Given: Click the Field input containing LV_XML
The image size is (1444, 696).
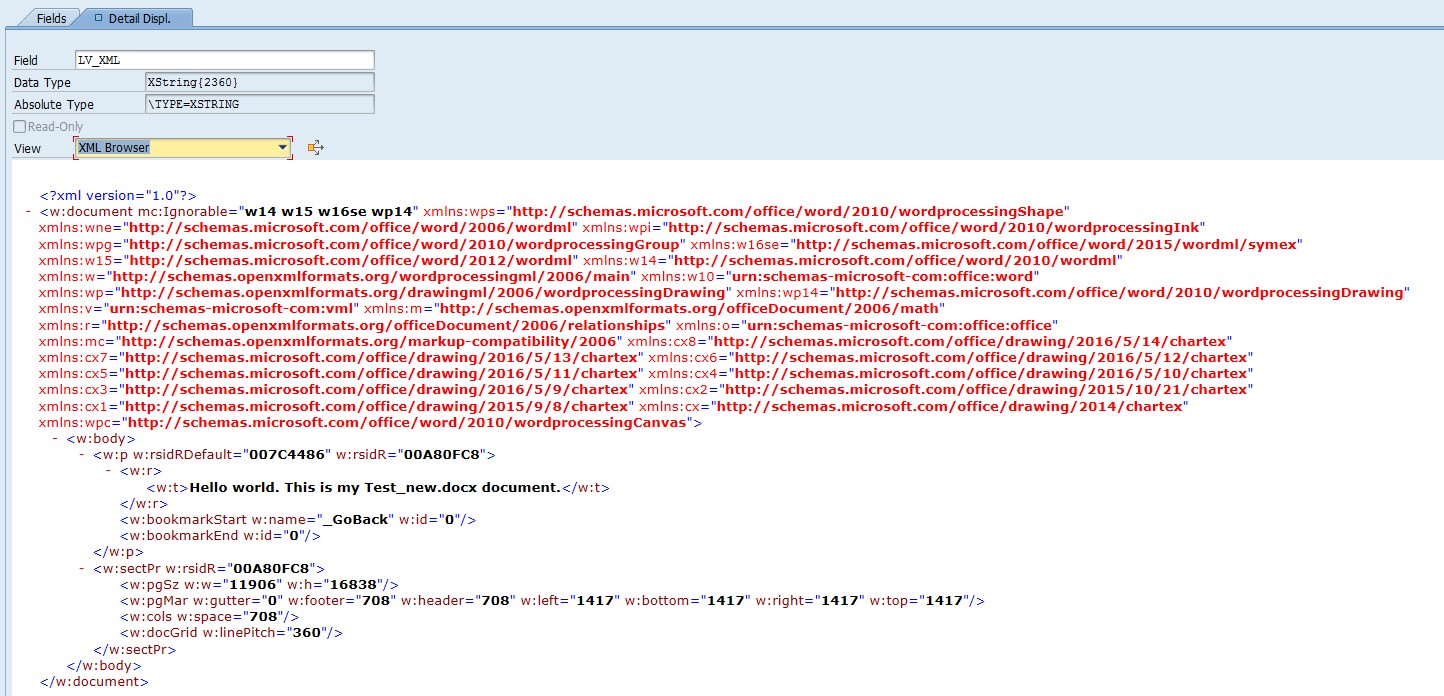Looking at the screenshot, I should click(x=224, y=60).
